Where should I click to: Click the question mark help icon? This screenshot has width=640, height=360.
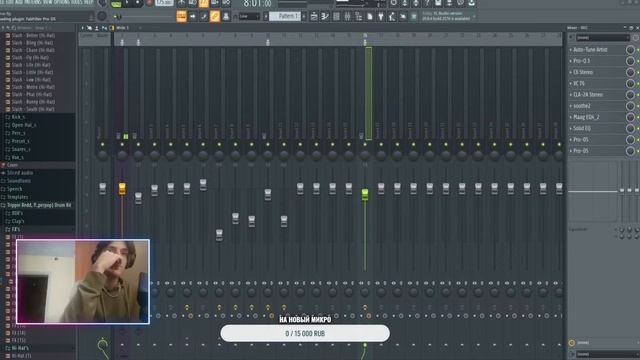[x=427, y=3]
